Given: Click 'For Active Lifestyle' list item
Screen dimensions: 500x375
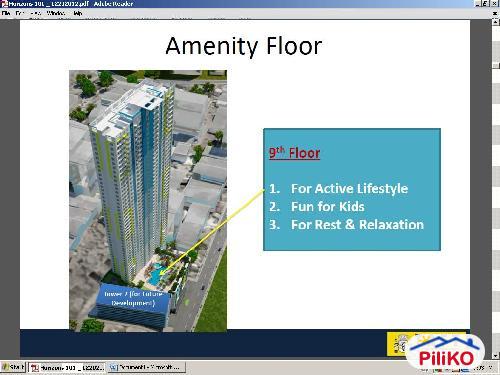Looking at the screenshot, I should 349,189.
